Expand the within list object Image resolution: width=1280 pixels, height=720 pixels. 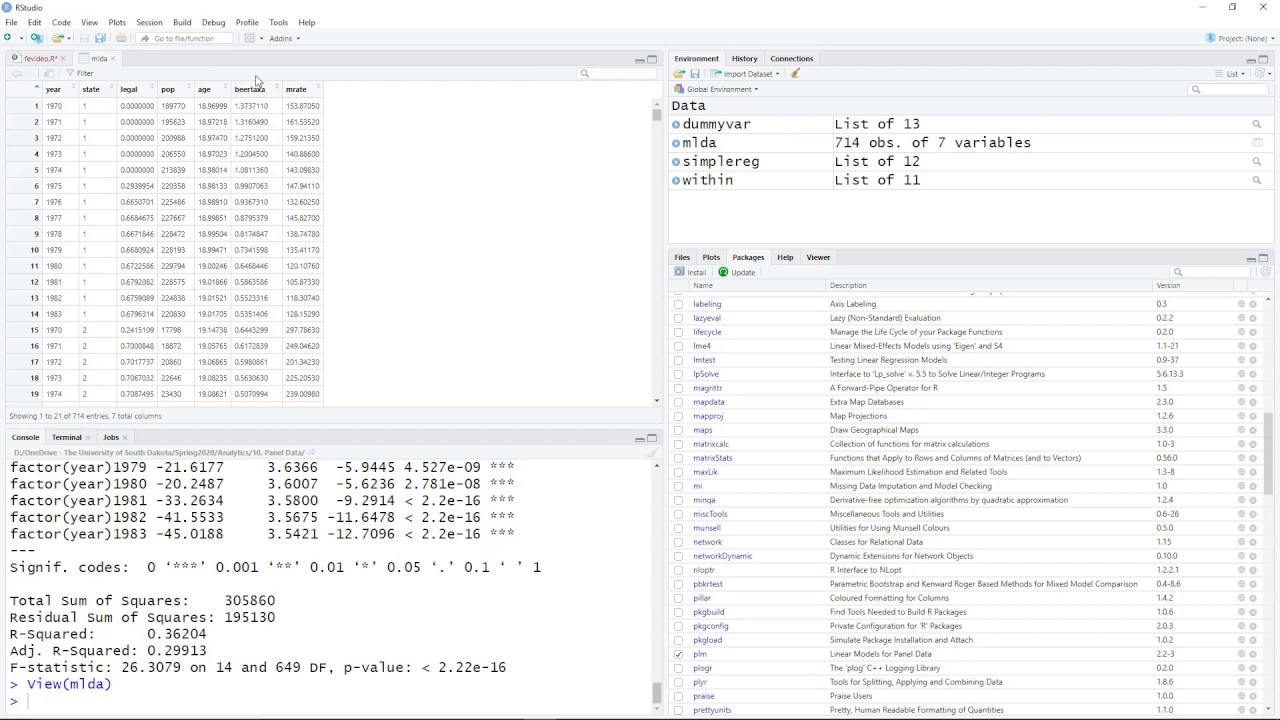point(676,181)
